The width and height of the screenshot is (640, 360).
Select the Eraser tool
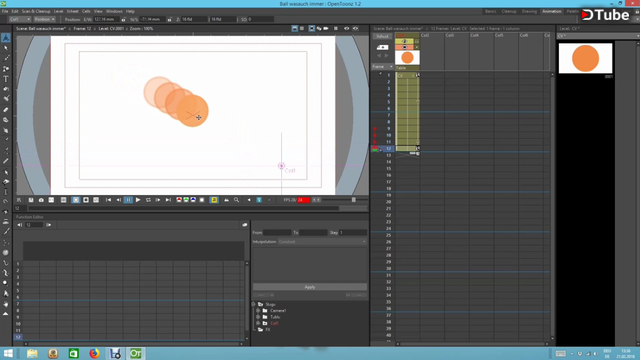pyautogui.click(x=6, y=109)
